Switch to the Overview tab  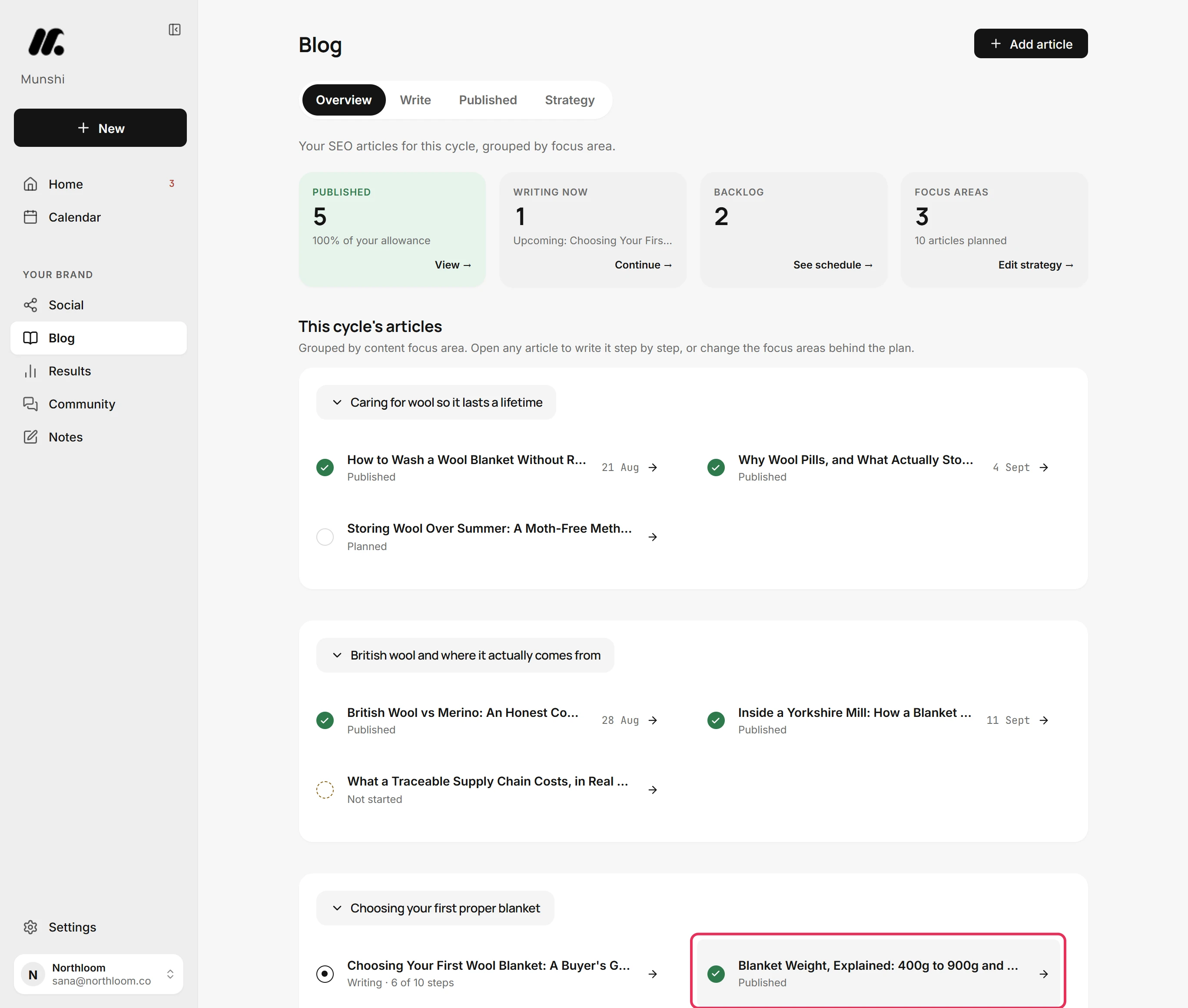(x=344, y=100)
